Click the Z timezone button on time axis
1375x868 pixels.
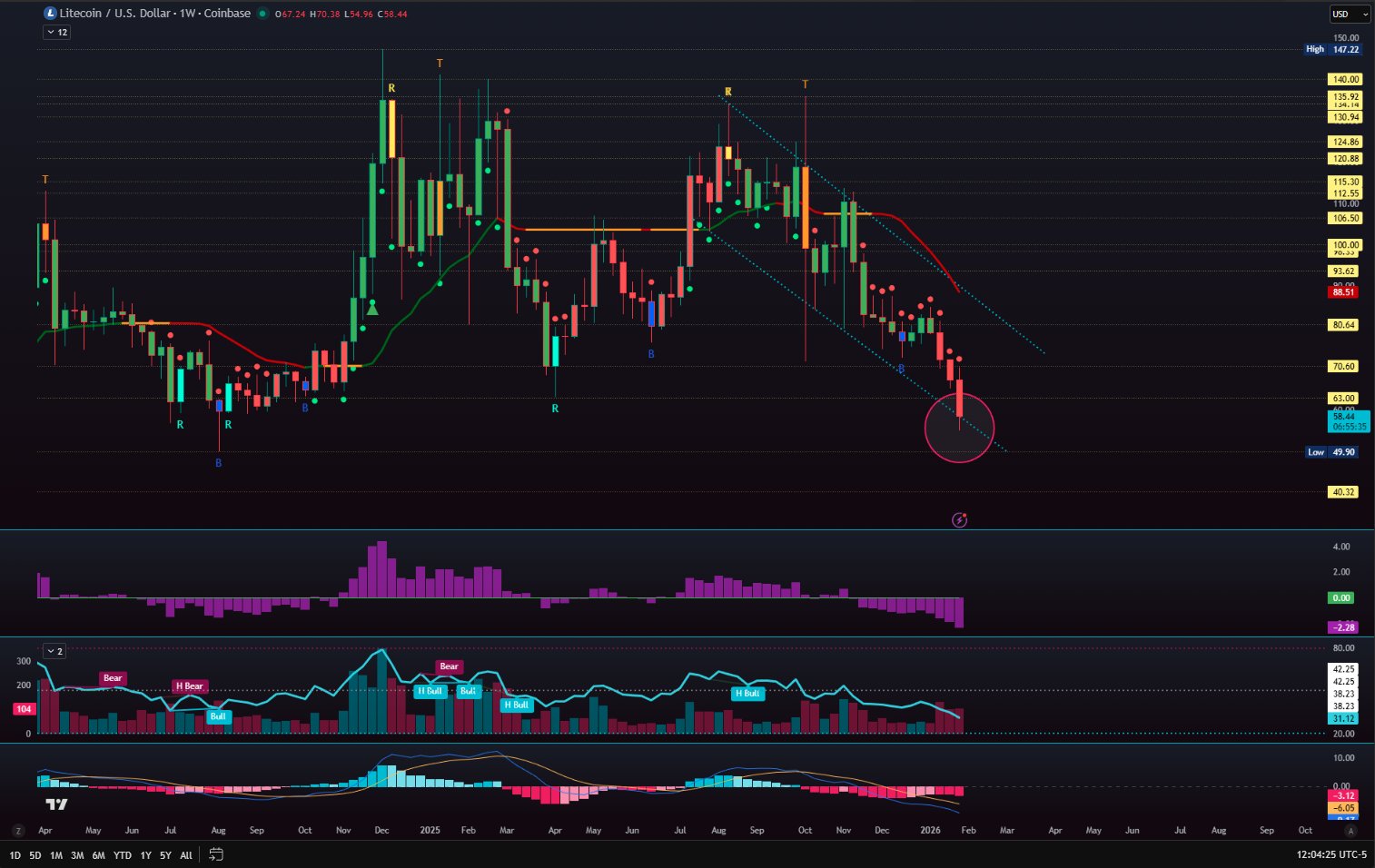point(18,830)
